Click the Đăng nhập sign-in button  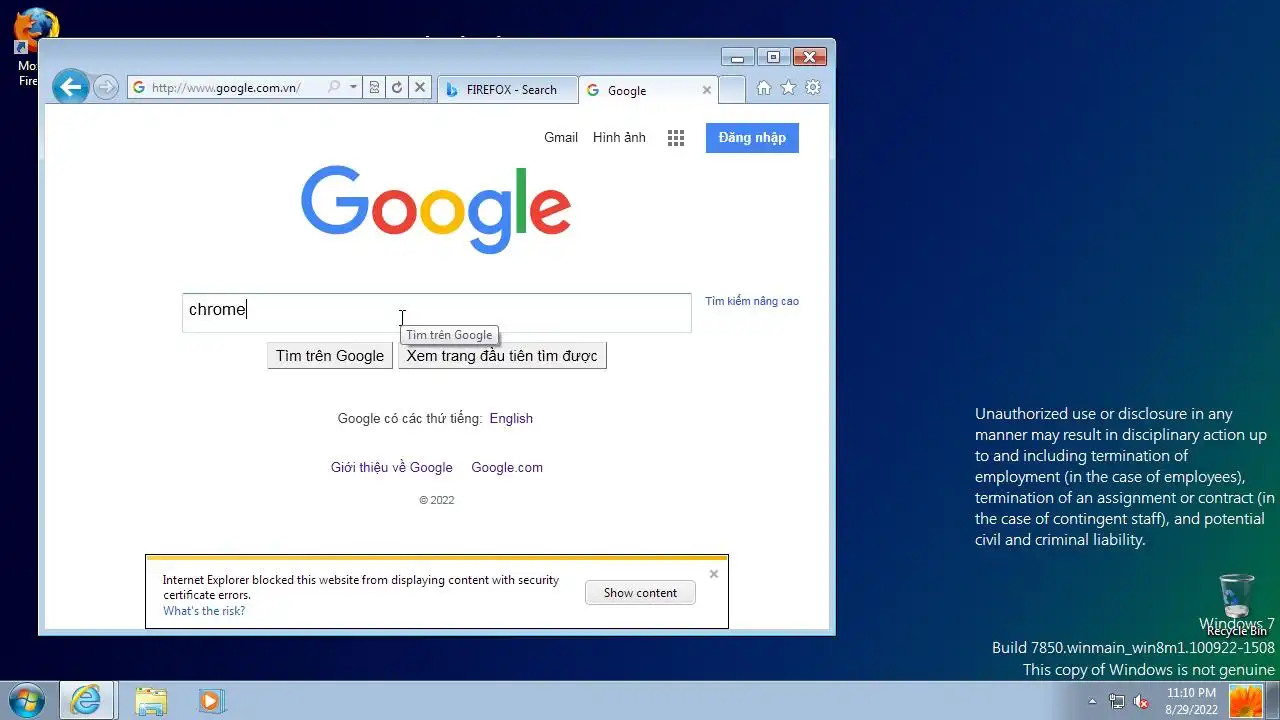click(752, 138)
